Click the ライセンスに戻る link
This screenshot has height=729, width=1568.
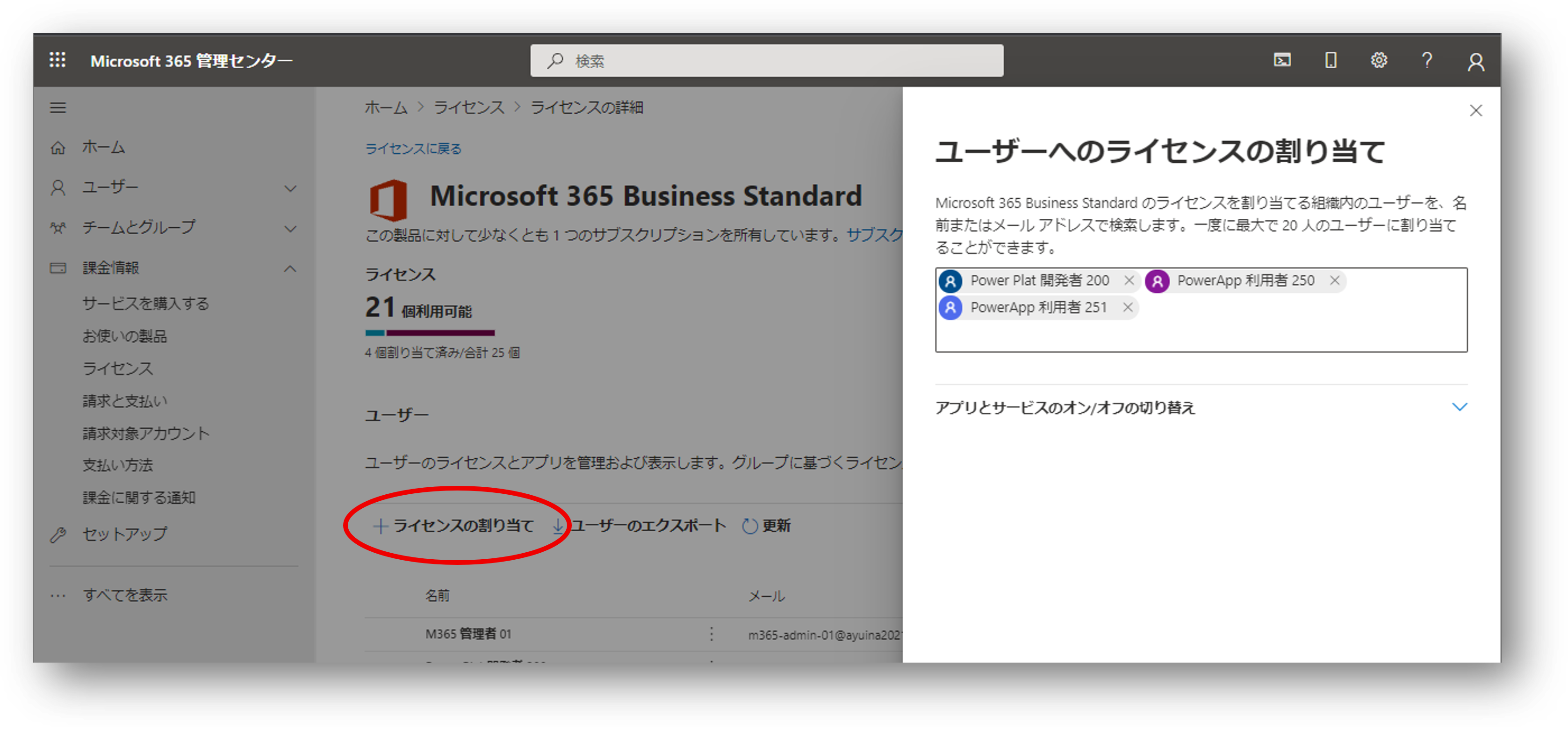413,148
